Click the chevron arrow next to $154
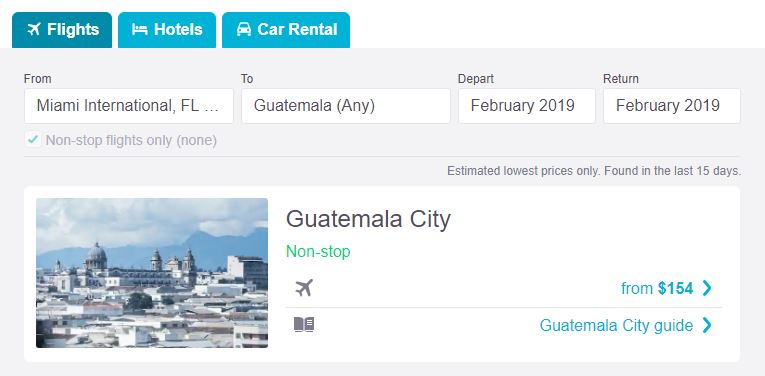Image resolution: width=765 pixels, height=376 pixels. 706,288
